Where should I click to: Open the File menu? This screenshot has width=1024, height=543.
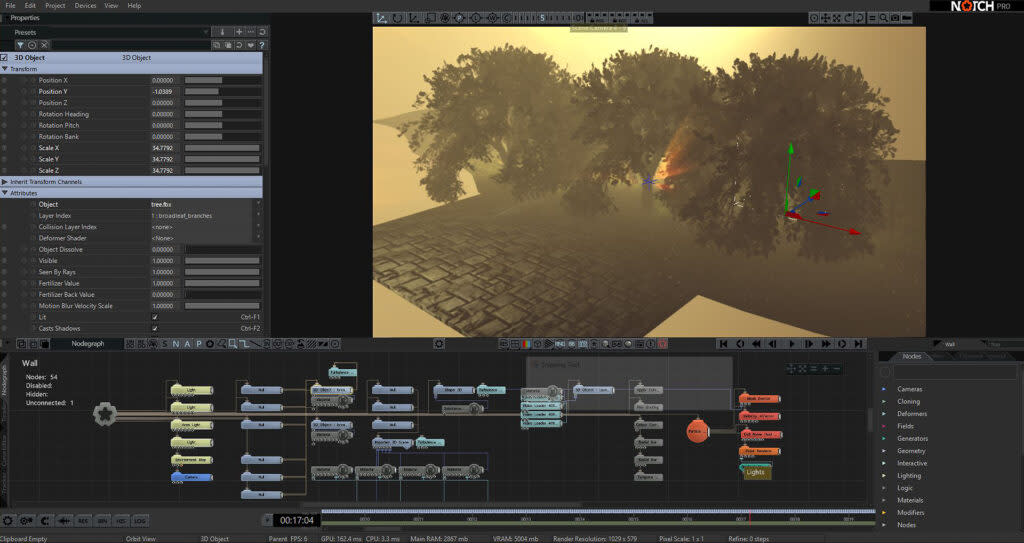point(10,5)
